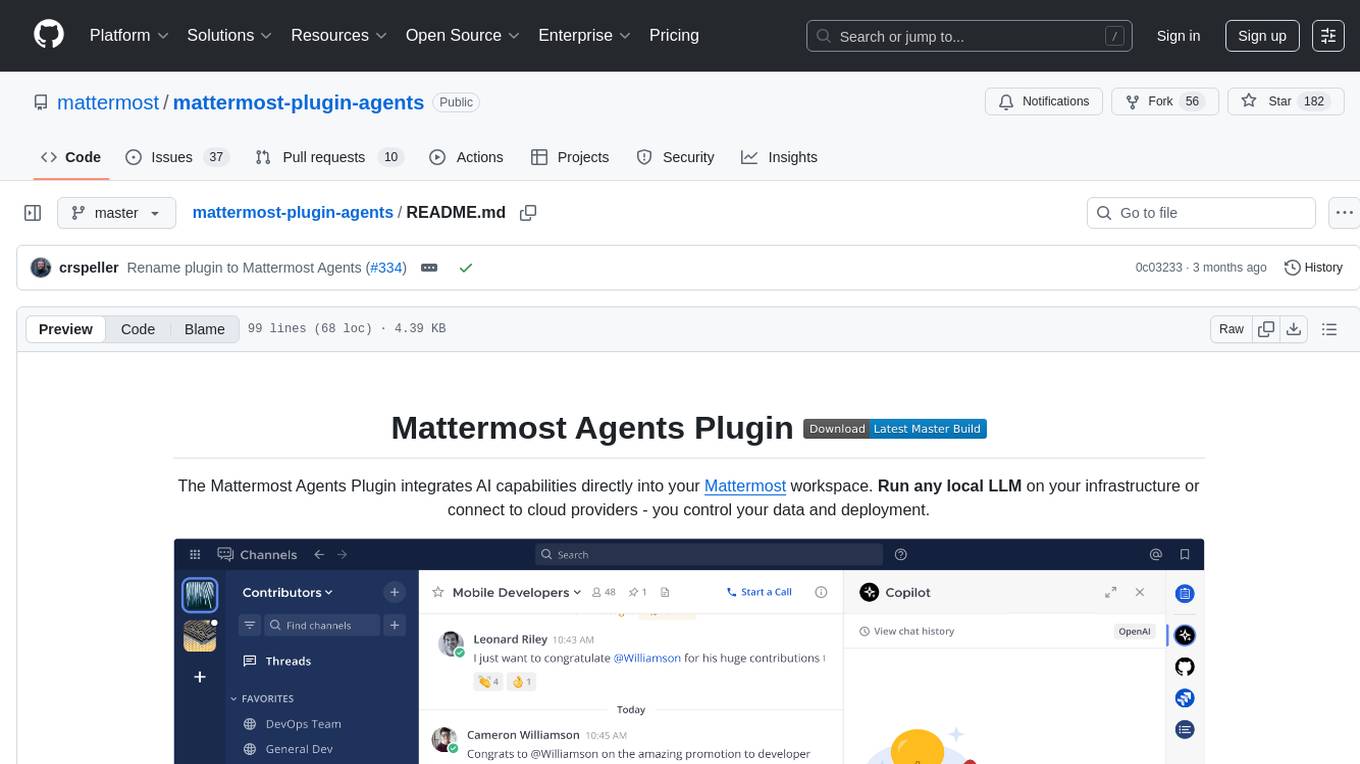Copy the README.md file path

click(528, 213)
